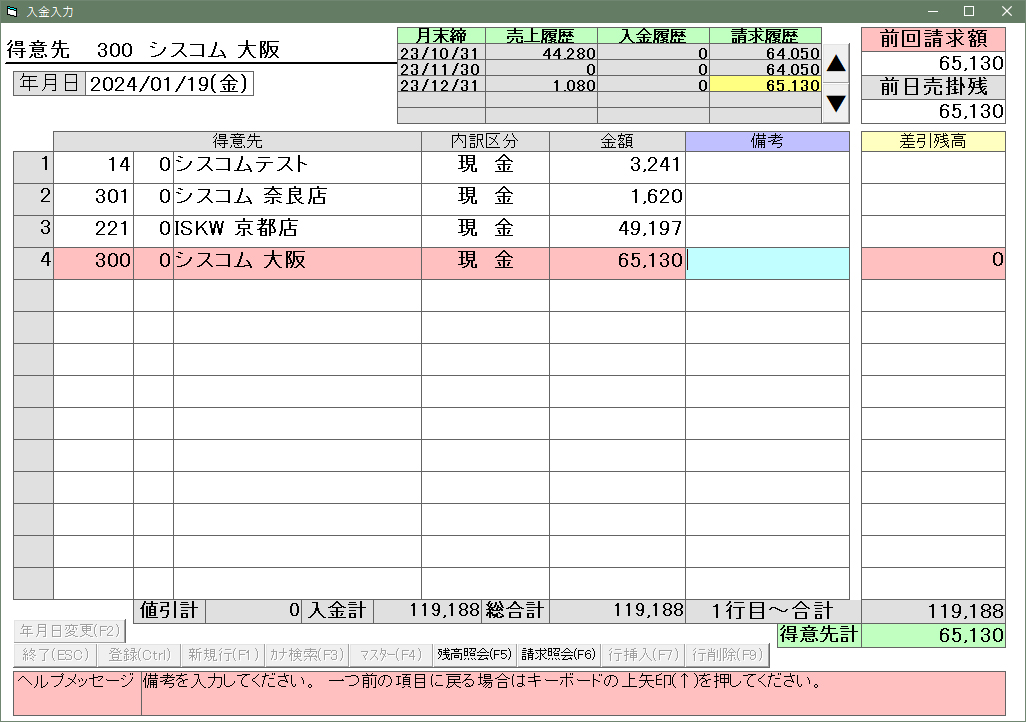Screen dimensions: 1026x722
Task: Click the highlighted 備考 cell in row 4
Action: click(x=767, y=263)
